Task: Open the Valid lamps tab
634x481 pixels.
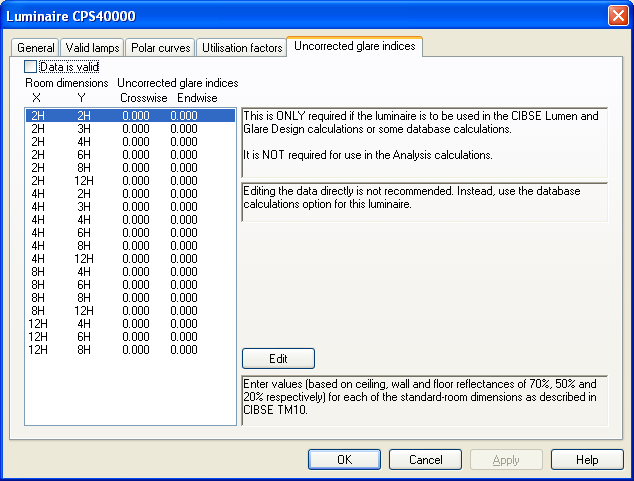Action: pyautogui.click(x=92, y=48)
